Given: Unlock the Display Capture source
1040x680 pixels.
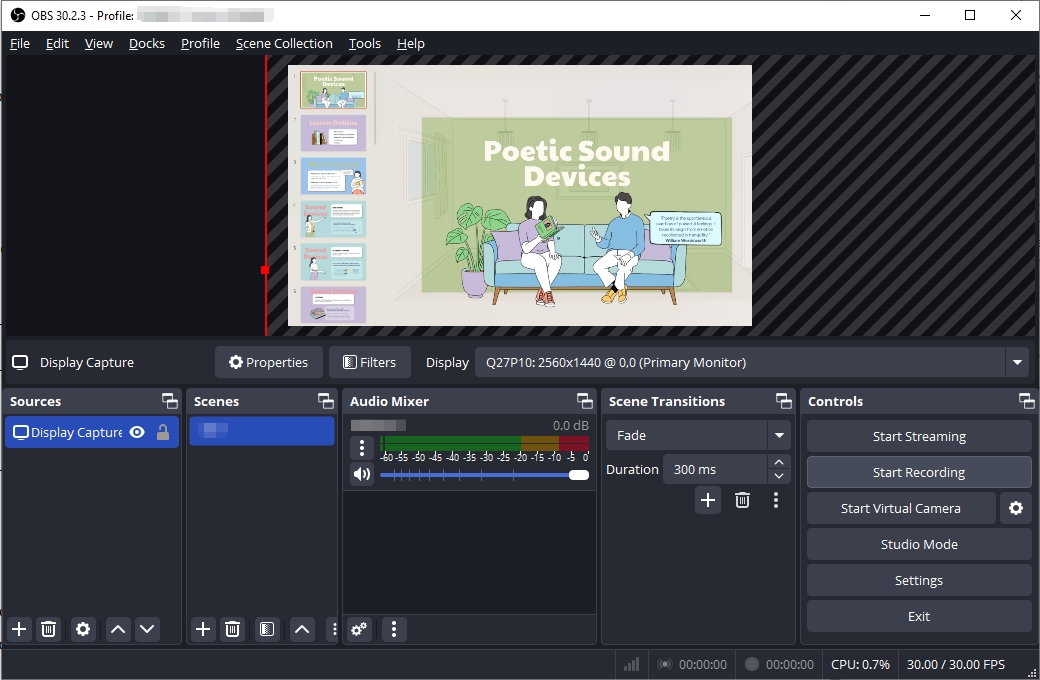Looking at the screenshot, I should pos(162,433).
